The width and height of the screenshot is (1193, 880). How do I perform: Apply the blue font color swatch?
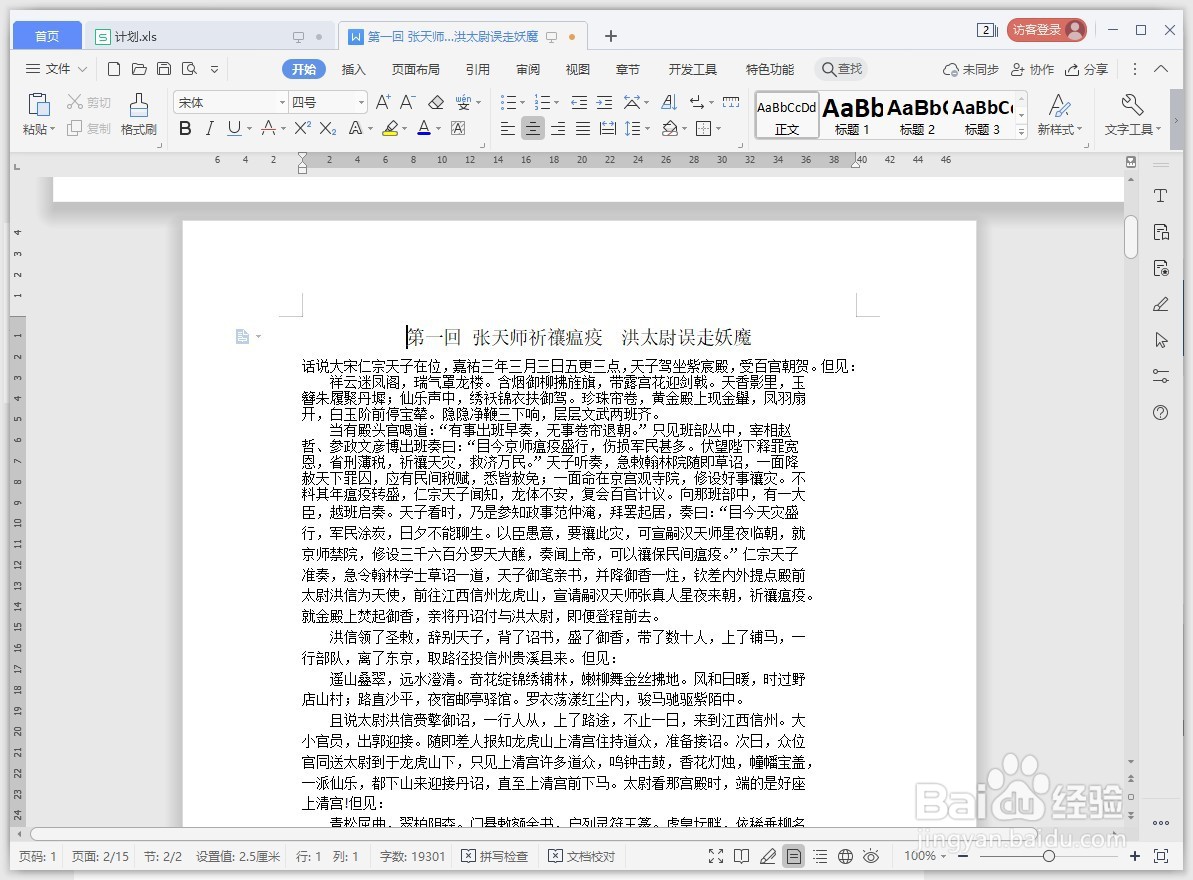tap(424, 129)
